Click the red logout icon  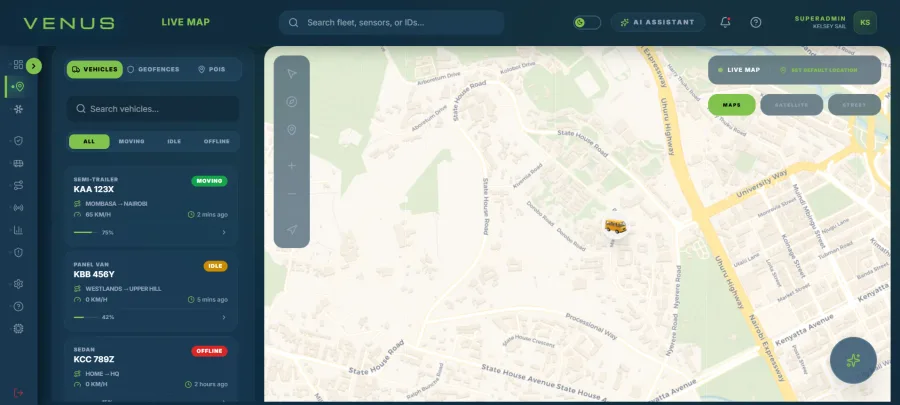tap(18, 393)
